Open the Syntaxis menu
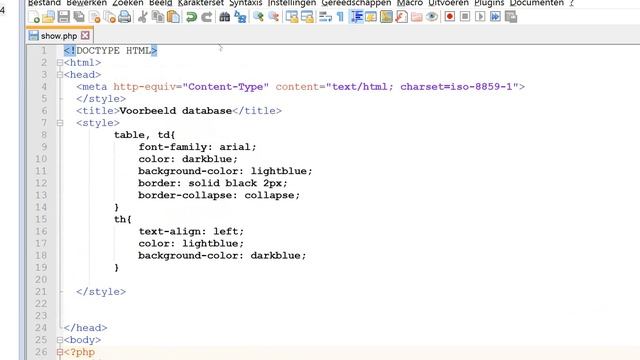 point(245,3)
